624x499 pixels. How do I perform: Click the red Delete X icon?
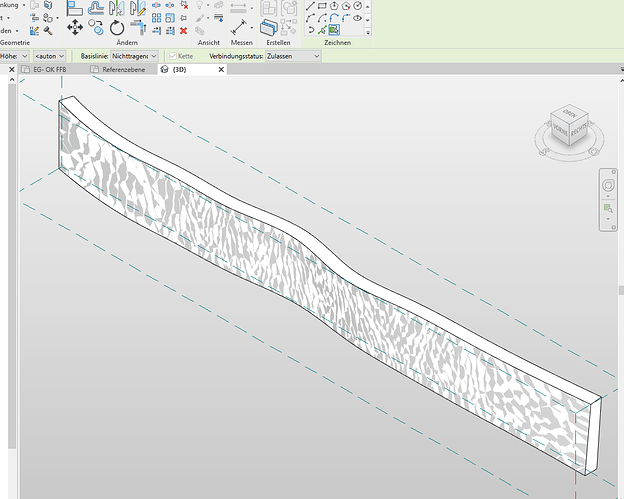tap(182, 29)
